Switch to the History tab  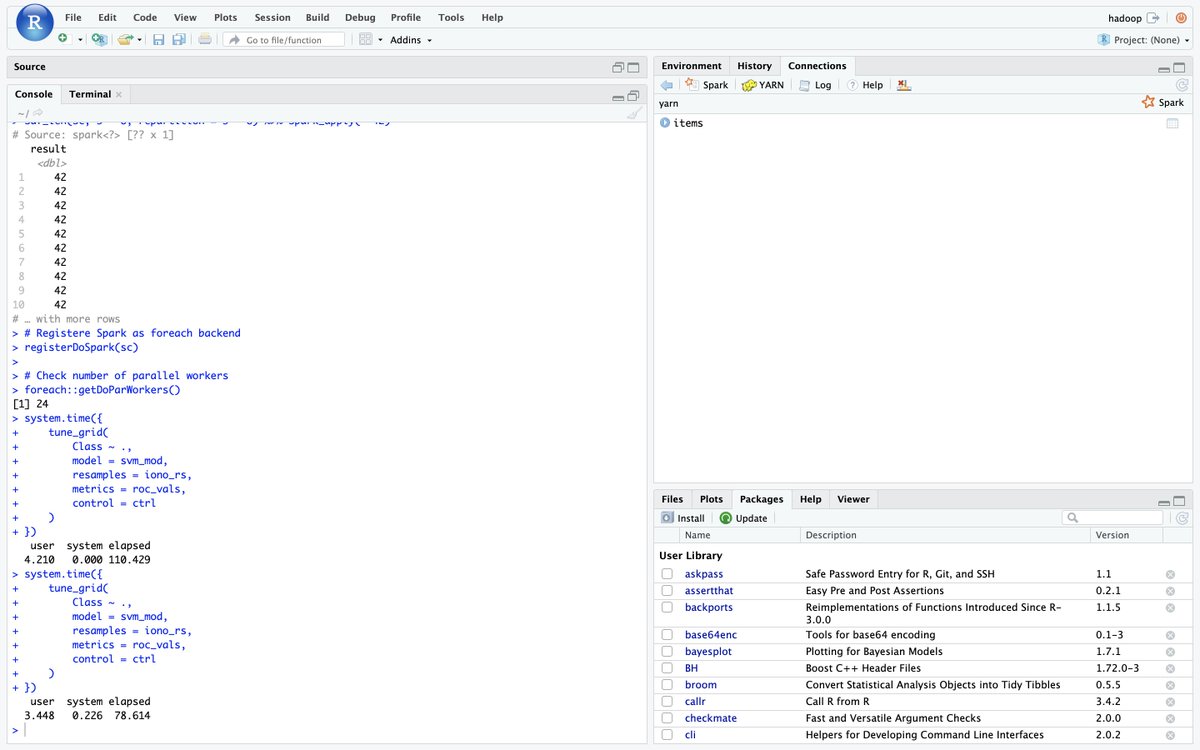tap(754, 66)
